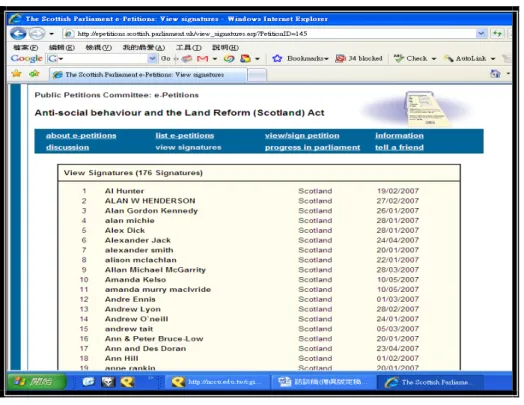Open Gmail icon in Google toolbar
This screenshot has height=405, width=524.
203,59
